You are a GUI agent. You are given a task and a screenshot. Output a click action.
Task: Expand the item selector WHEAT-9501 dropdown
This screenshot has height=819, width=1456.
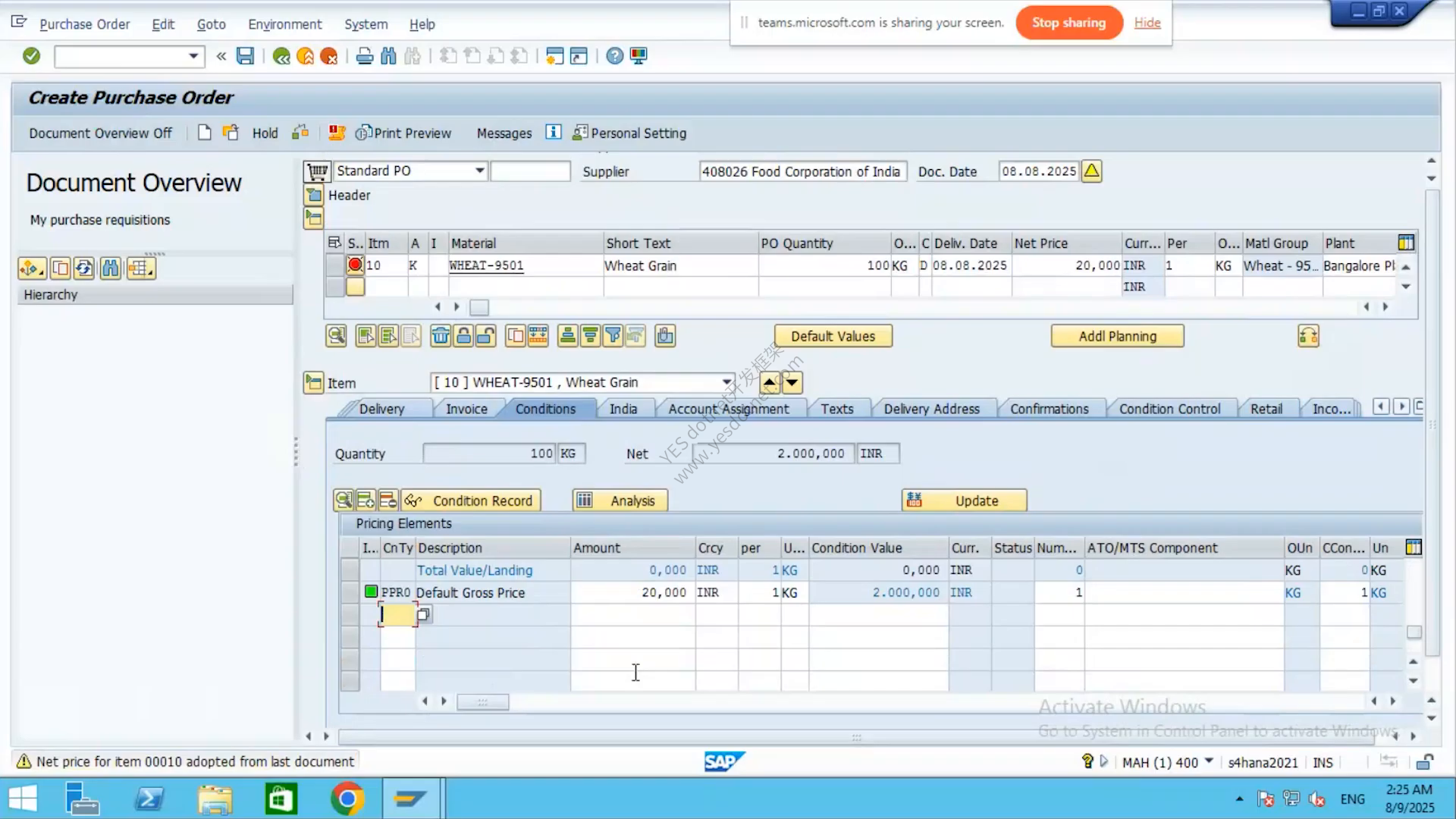pyautogui.click(x=726, y=382)
